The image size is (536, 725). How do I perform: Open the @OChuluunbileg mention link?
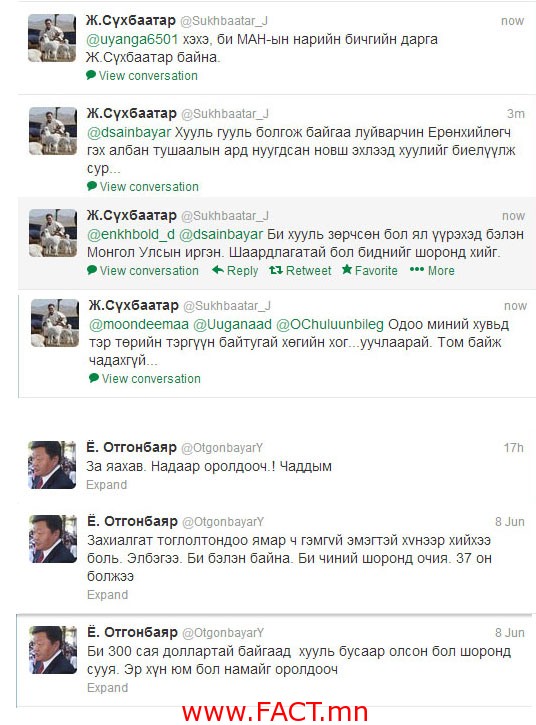330,325
